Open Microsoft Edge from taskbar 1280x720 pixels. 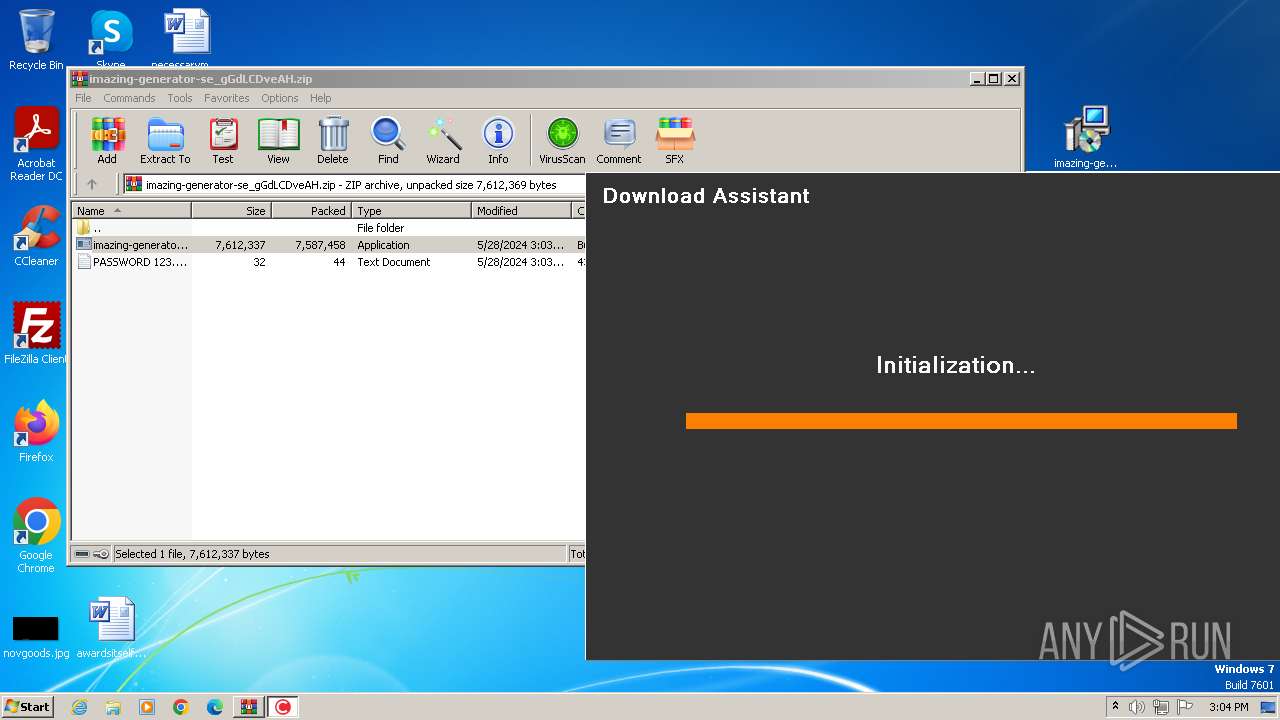215,707
